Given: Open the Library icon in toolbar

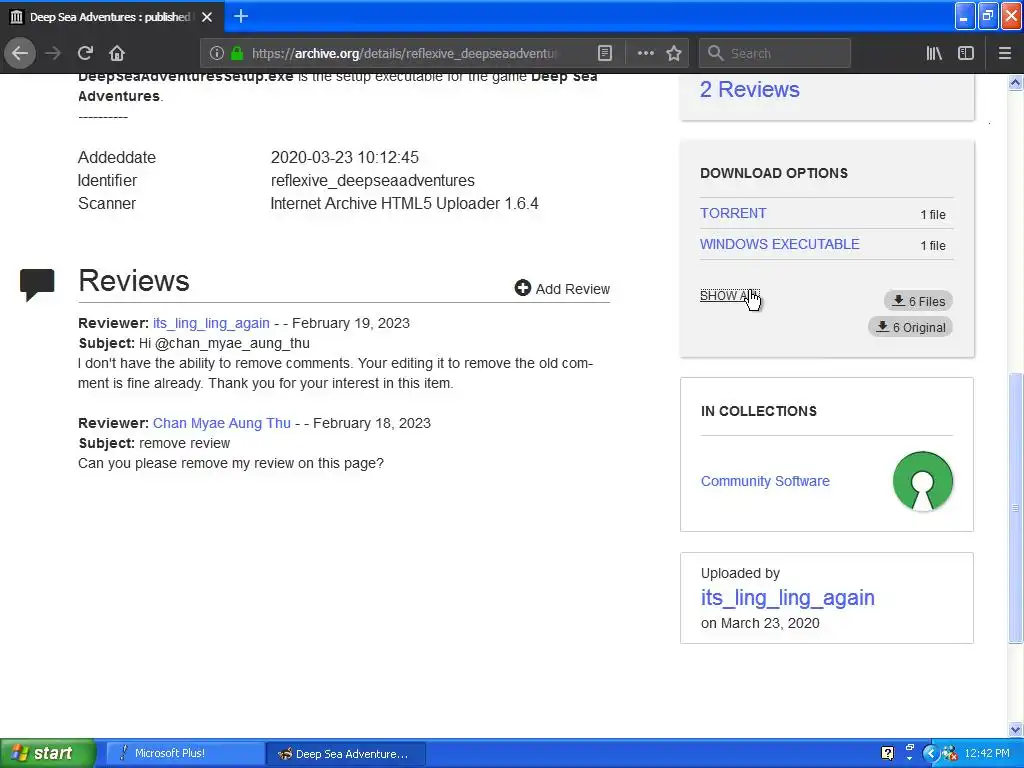Looking at the screenshot, I should [934, 53].
